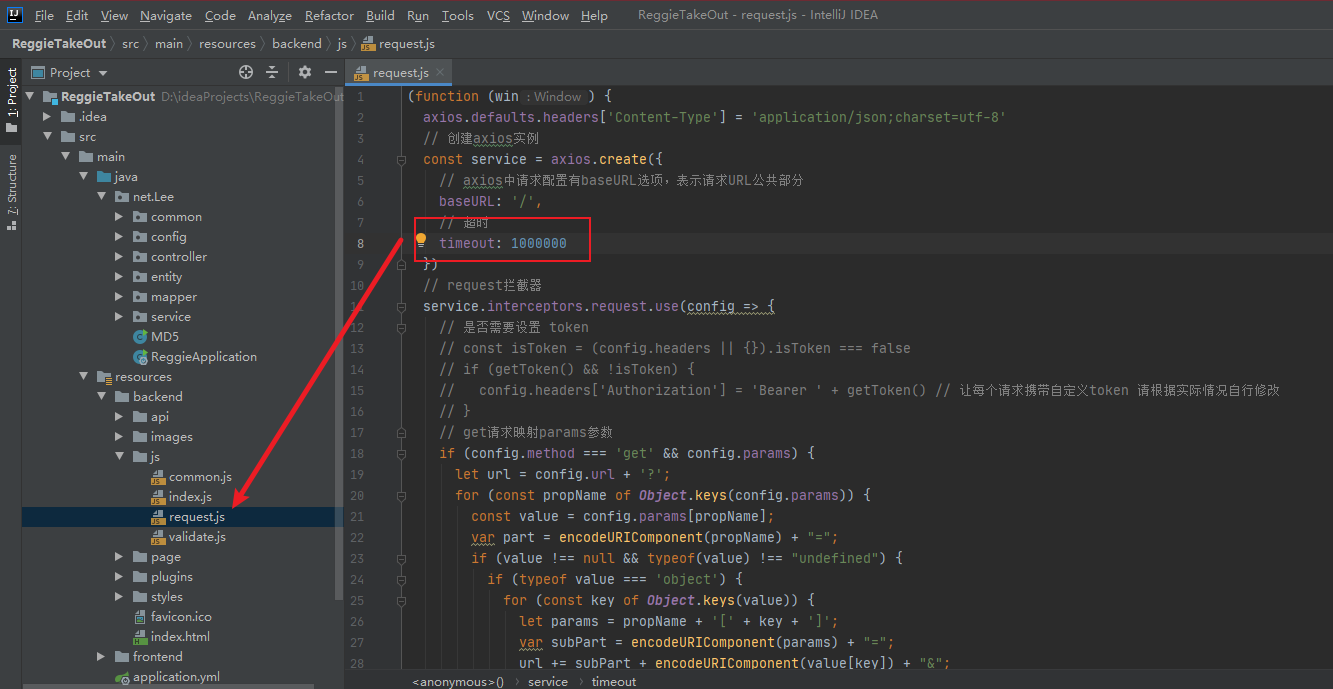Open the Window menu

pos(545,15)
